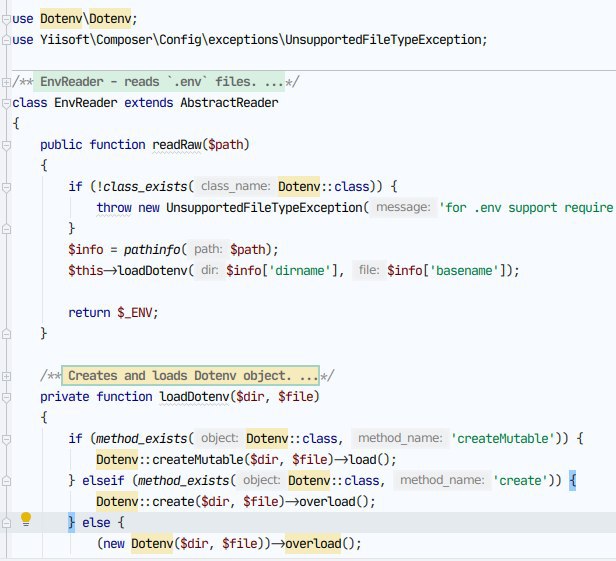Click the 'create' string literal
The height and width of the screenshot is (561, 616).
pos(520,481)
